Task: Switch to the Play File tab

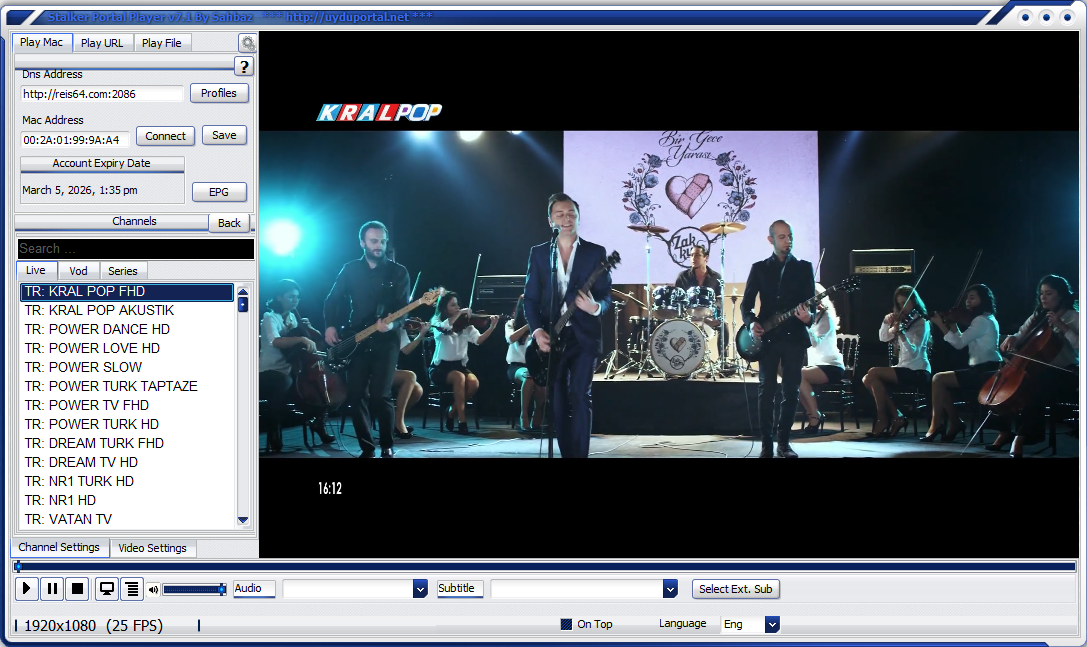Action: pyautogui.click(x=162, y=43)
